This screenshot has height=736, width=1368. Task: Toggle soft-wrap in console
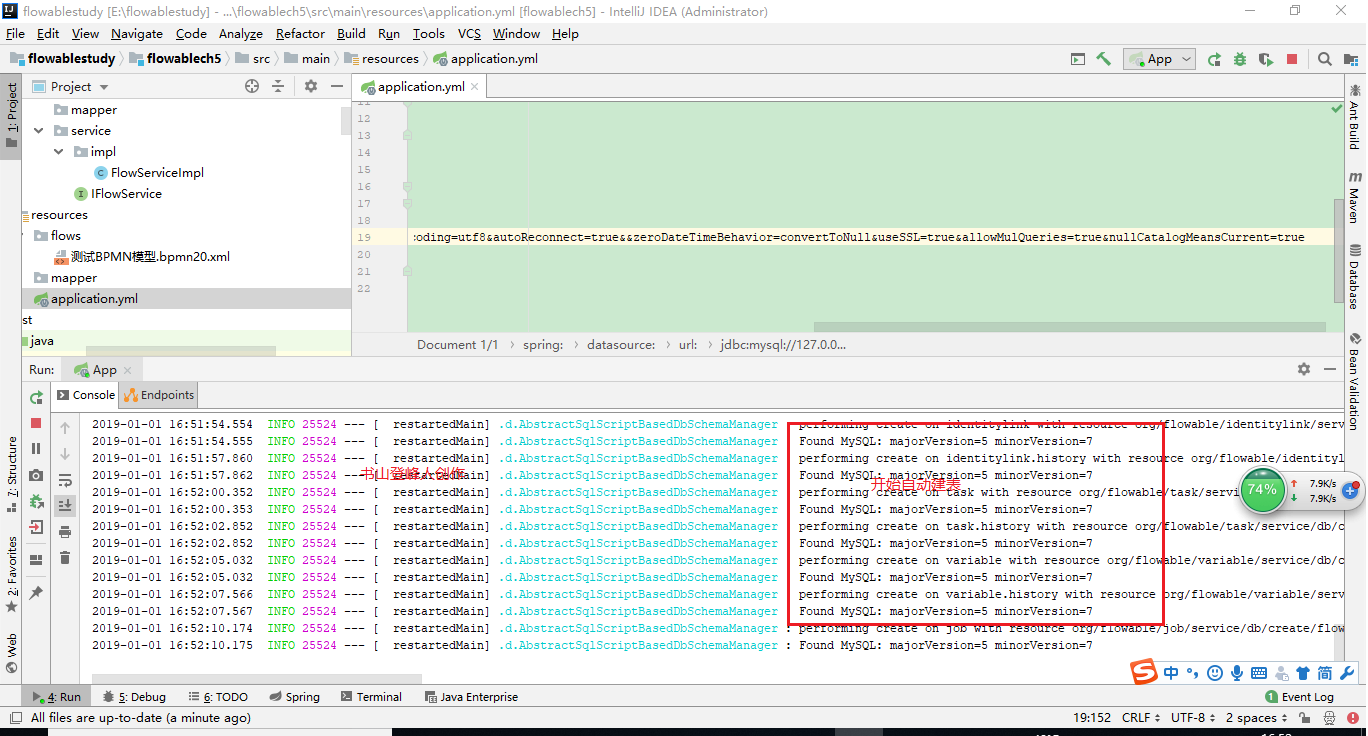coord(65,480)
